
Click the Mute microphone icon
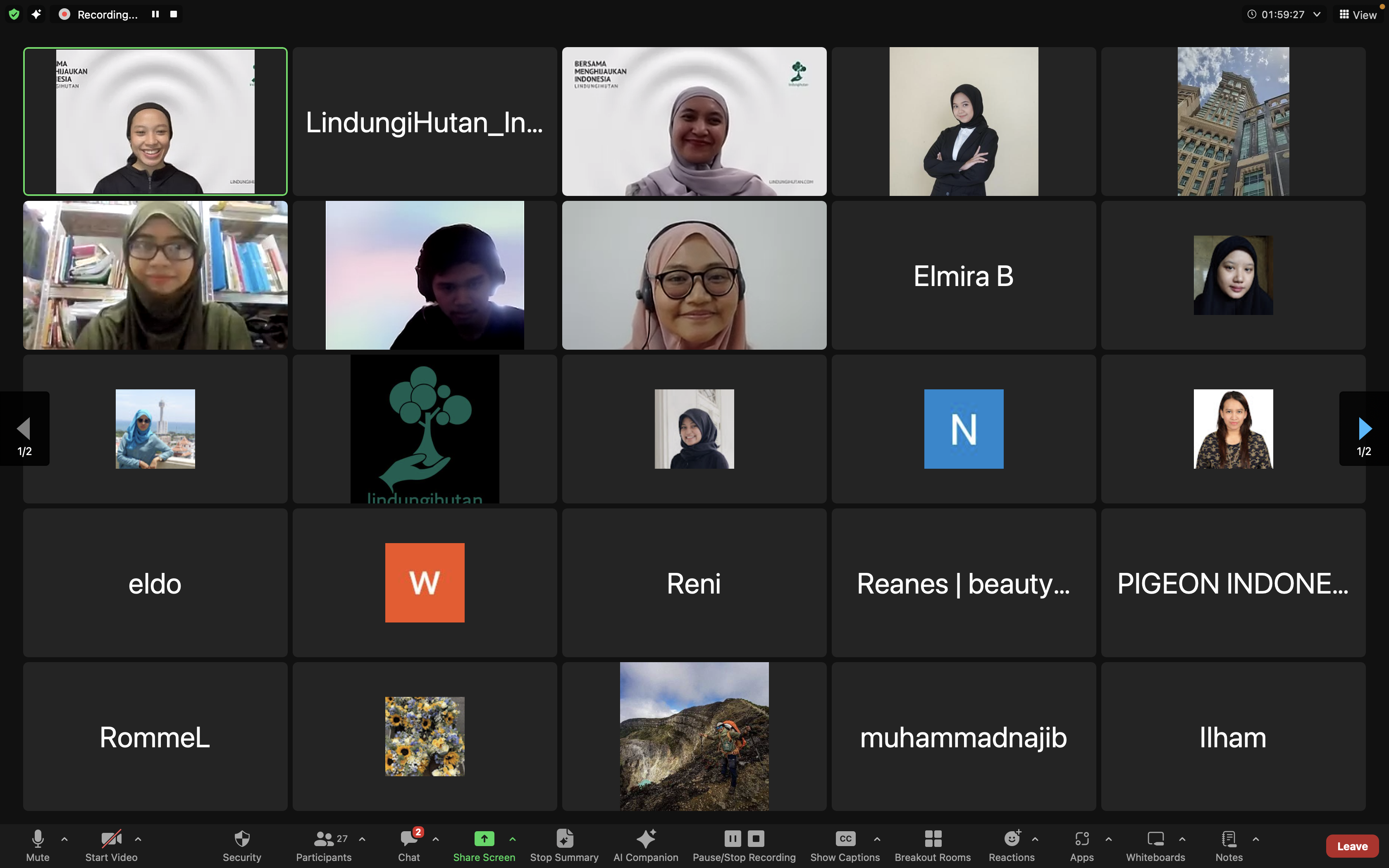pyautogui.click(x=37, y=839)
